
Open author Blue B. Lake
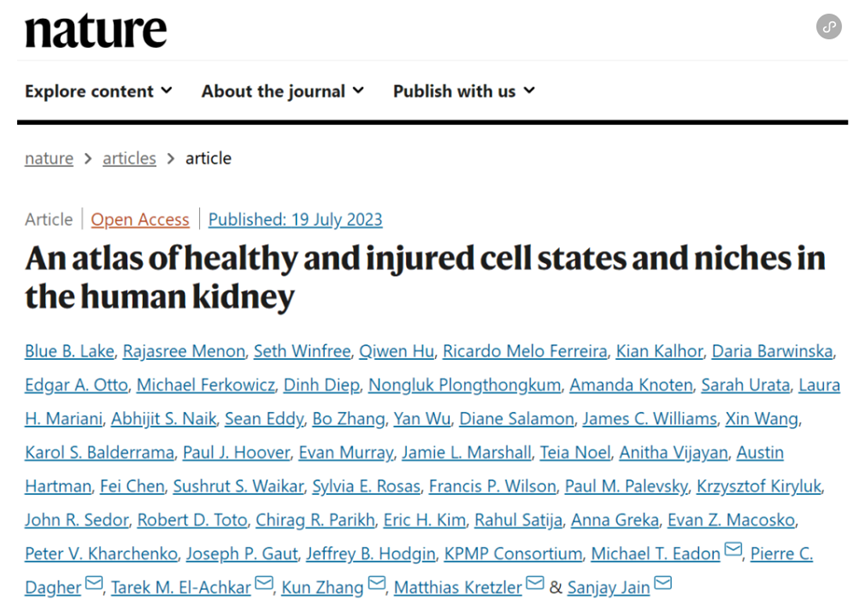click(x=70, y=351)
